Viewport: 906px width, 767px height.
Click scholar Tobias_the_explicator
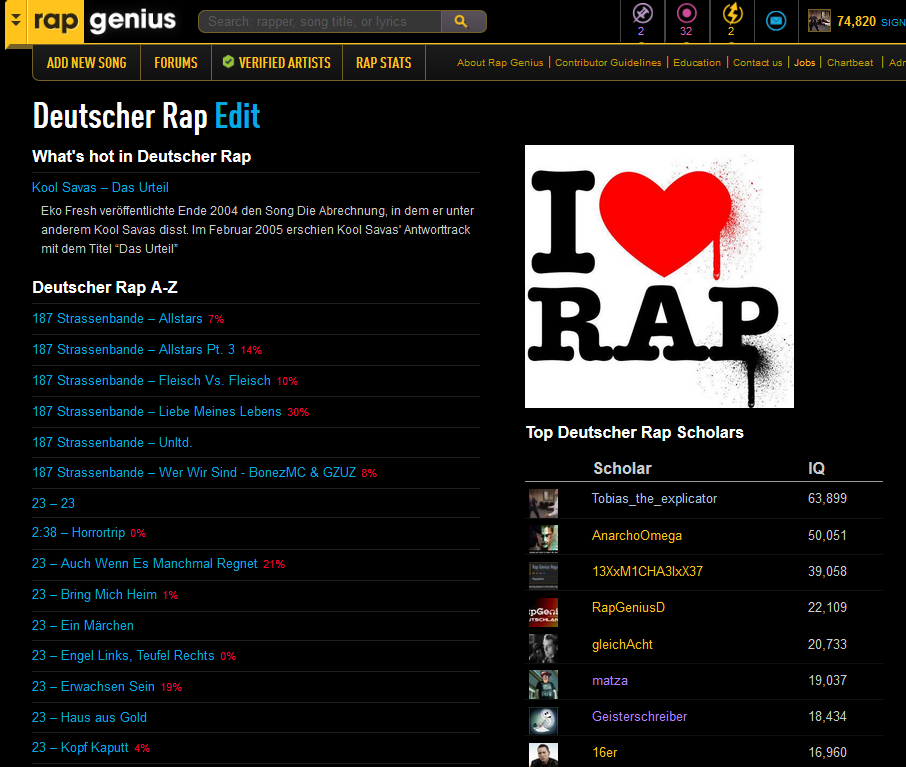point(654,499)
